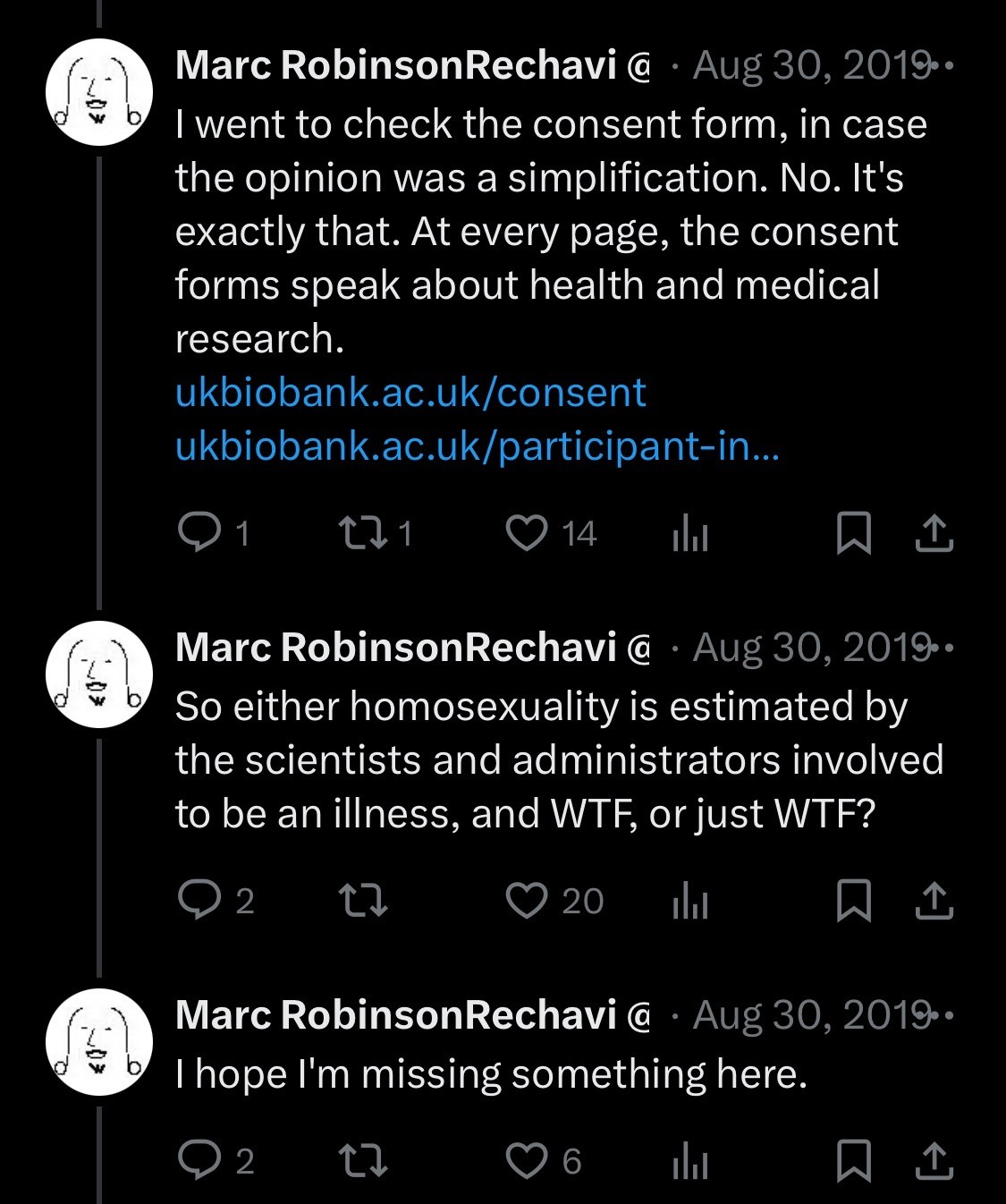1006x1204 pixels.
Task: Open the first tweet's author avatar
Action: [x=98, y=93]
